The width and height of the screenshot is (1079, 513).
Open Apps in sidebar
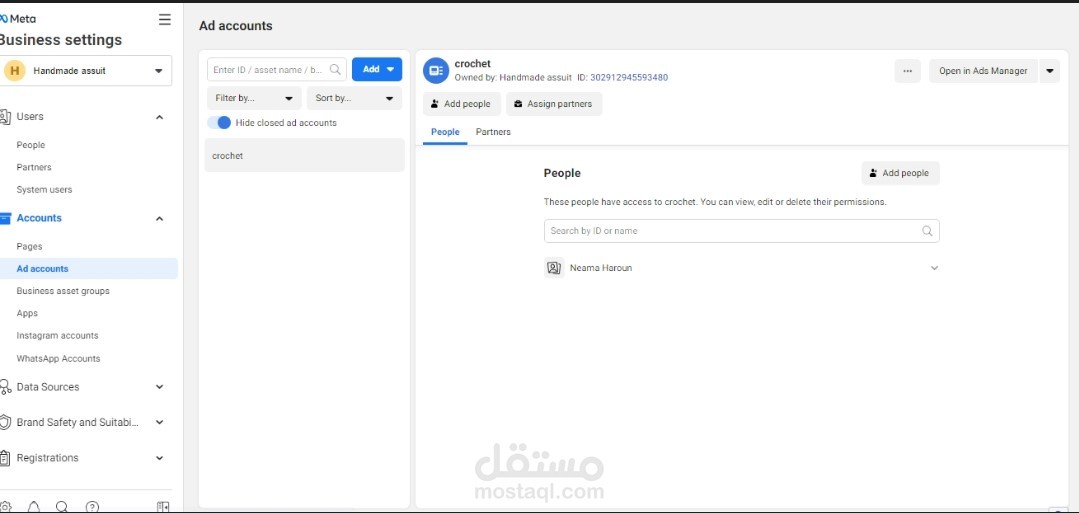click(28, 313)
